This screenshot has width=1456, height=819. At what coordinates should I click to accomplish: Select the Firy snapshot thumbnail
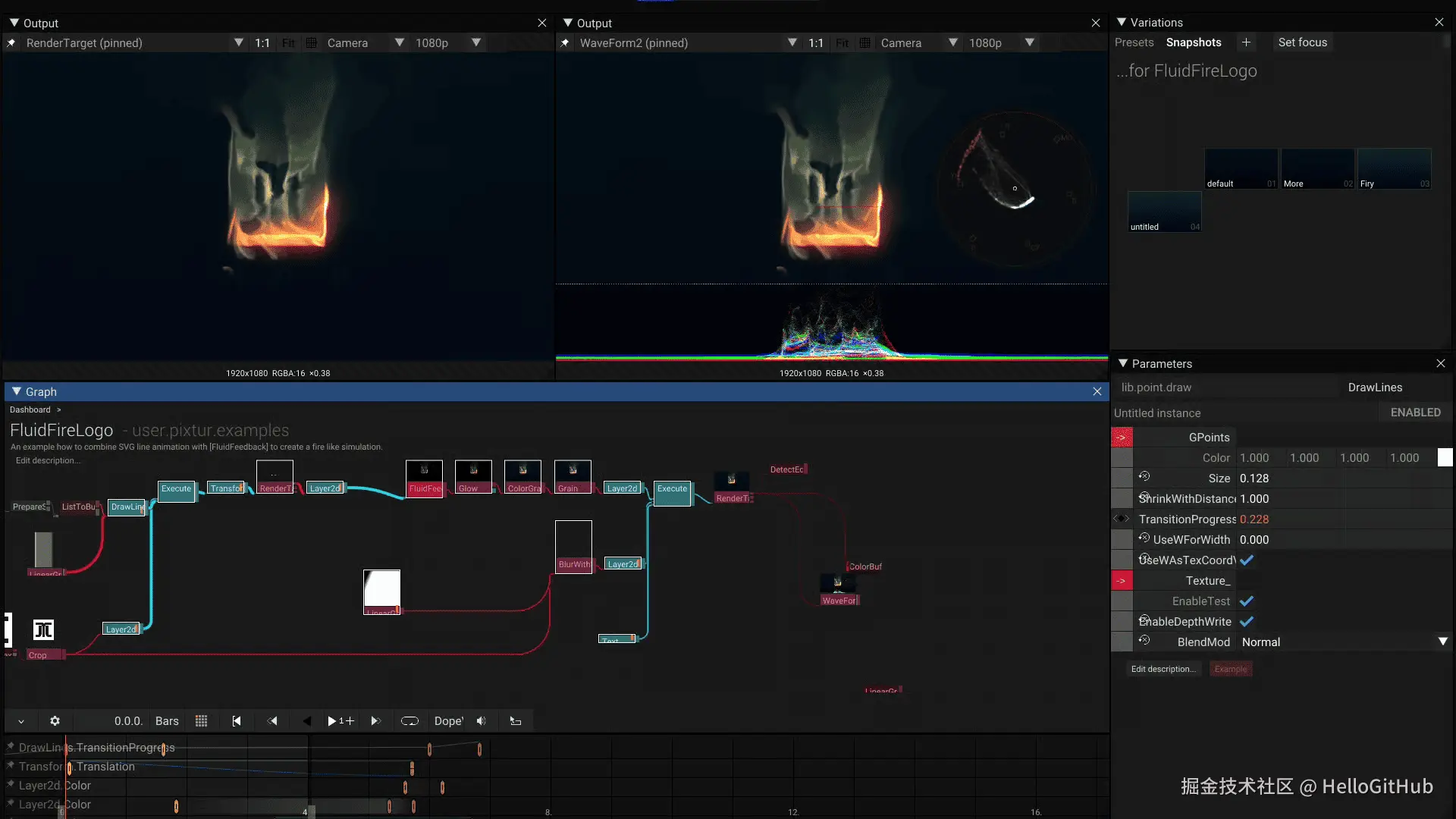click(1394, 168)
